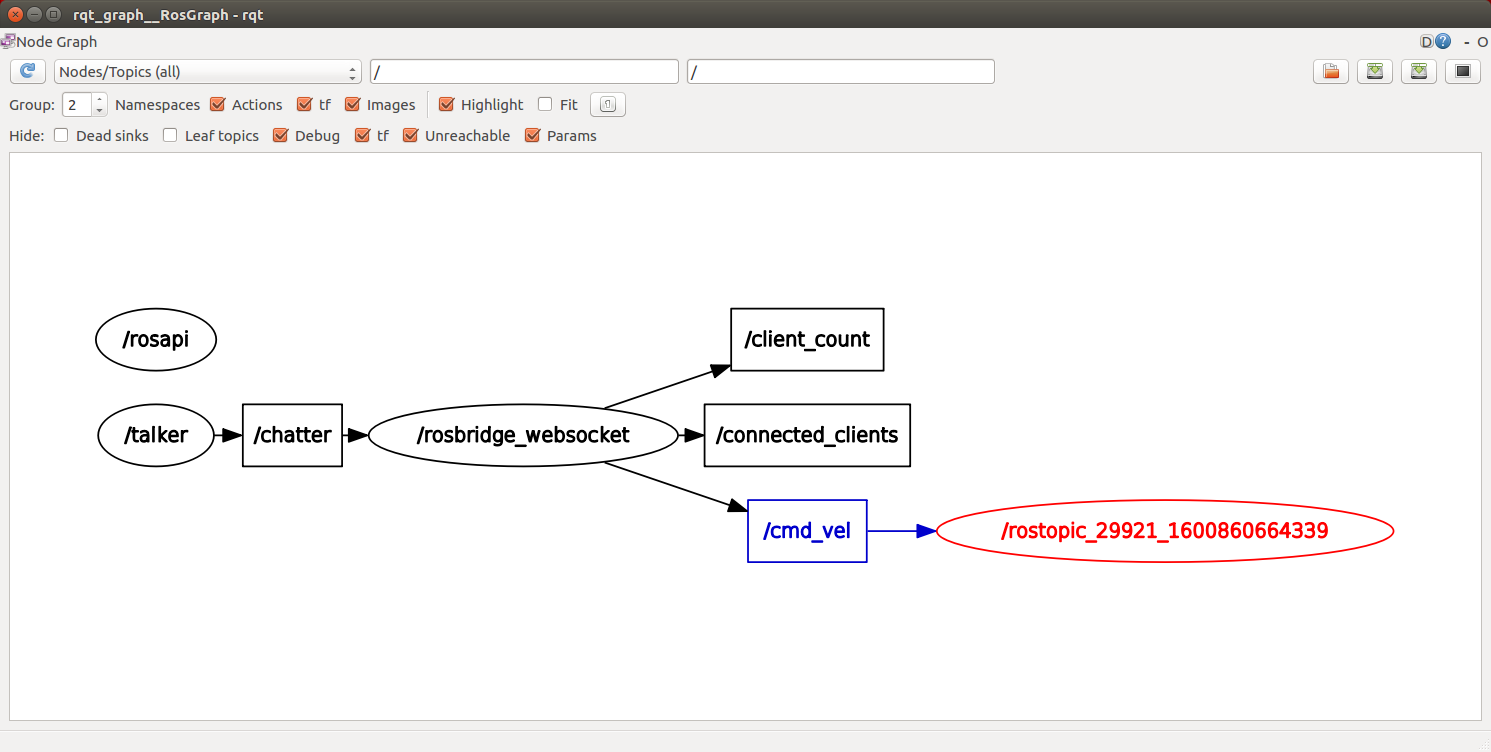Save the graph as an SVG
This screenshot has height=752, width=1491.
(1418, 71)
